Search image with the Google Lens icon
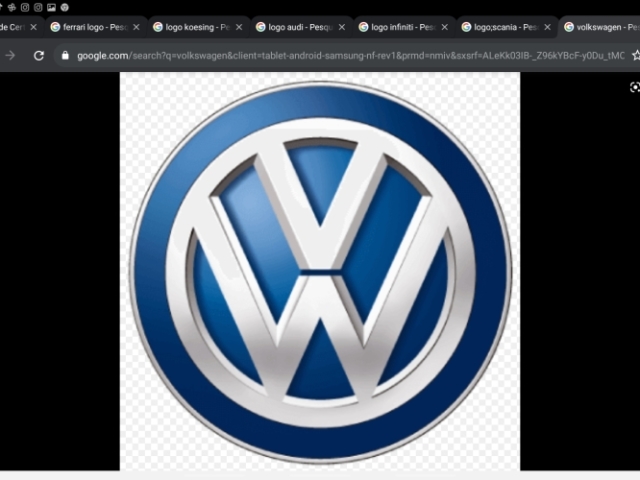Viewport: 640px width, 480px height. click(x=635, y=87)
